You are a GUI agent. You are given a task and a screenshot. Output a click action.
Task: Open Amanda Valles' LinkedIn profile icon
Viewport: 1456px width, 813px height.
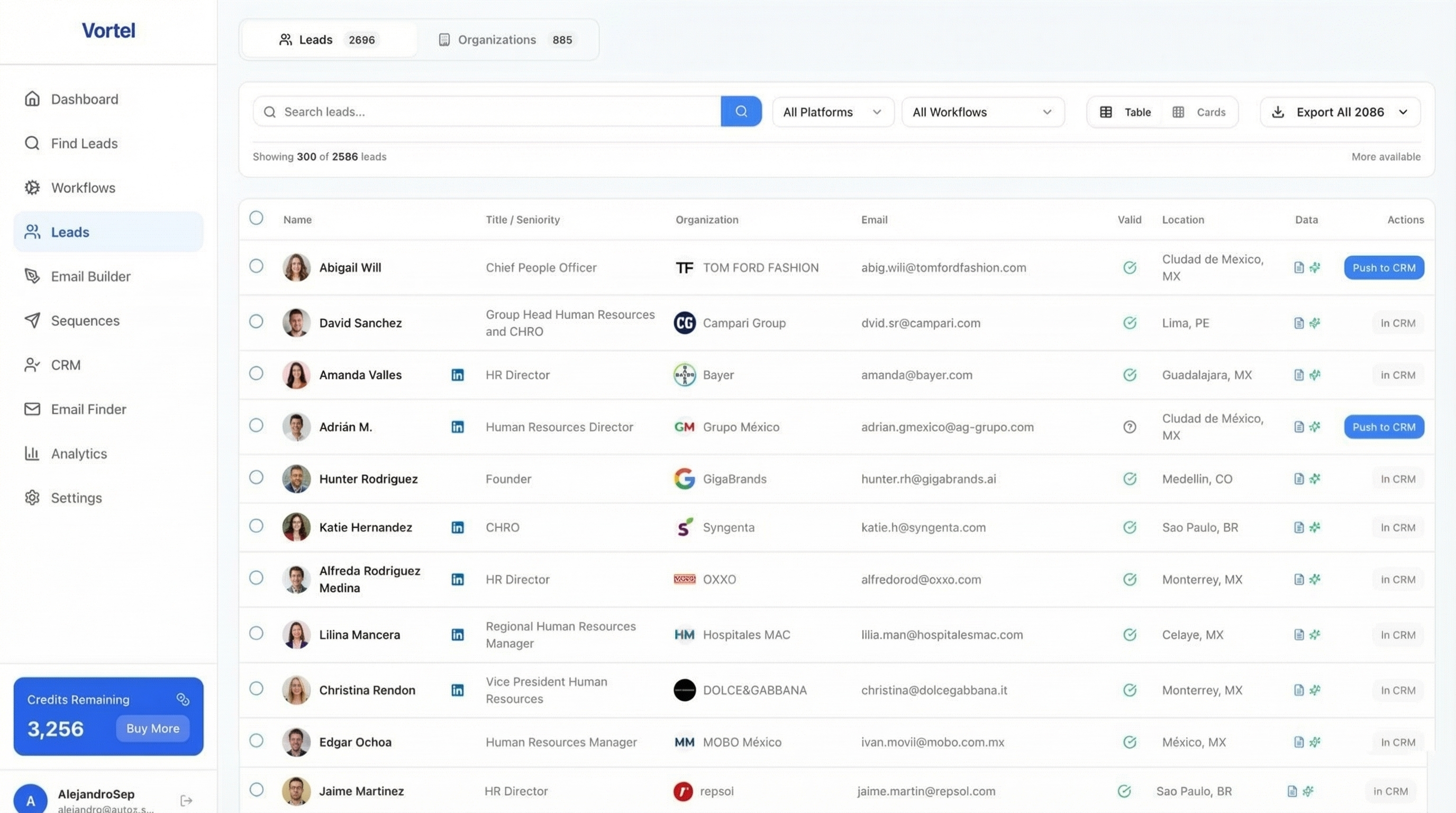pos(457,375)
